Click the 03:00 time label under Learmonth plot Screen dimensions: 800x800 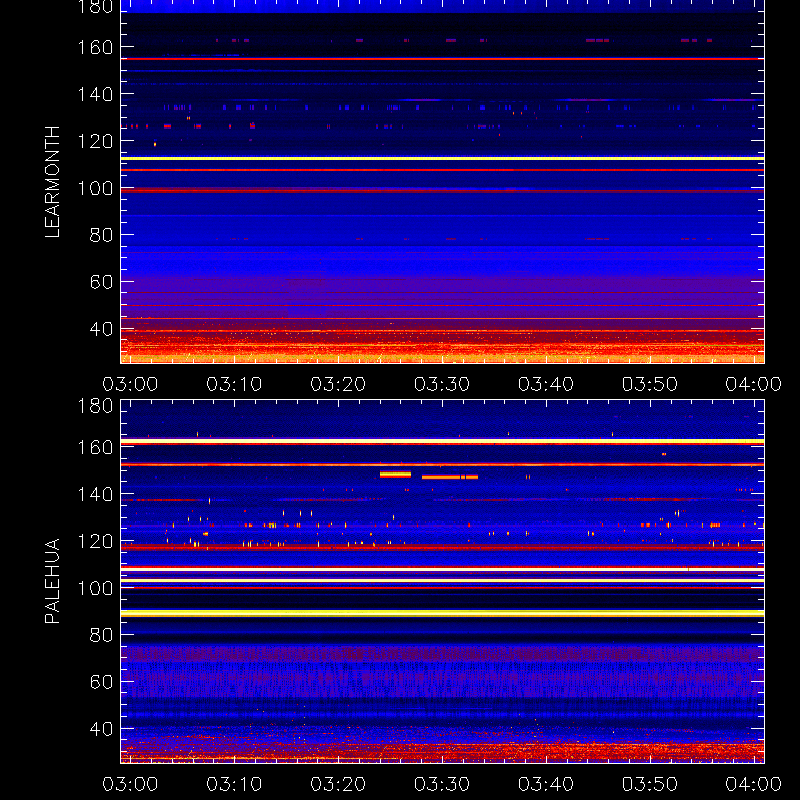(130, 384)
